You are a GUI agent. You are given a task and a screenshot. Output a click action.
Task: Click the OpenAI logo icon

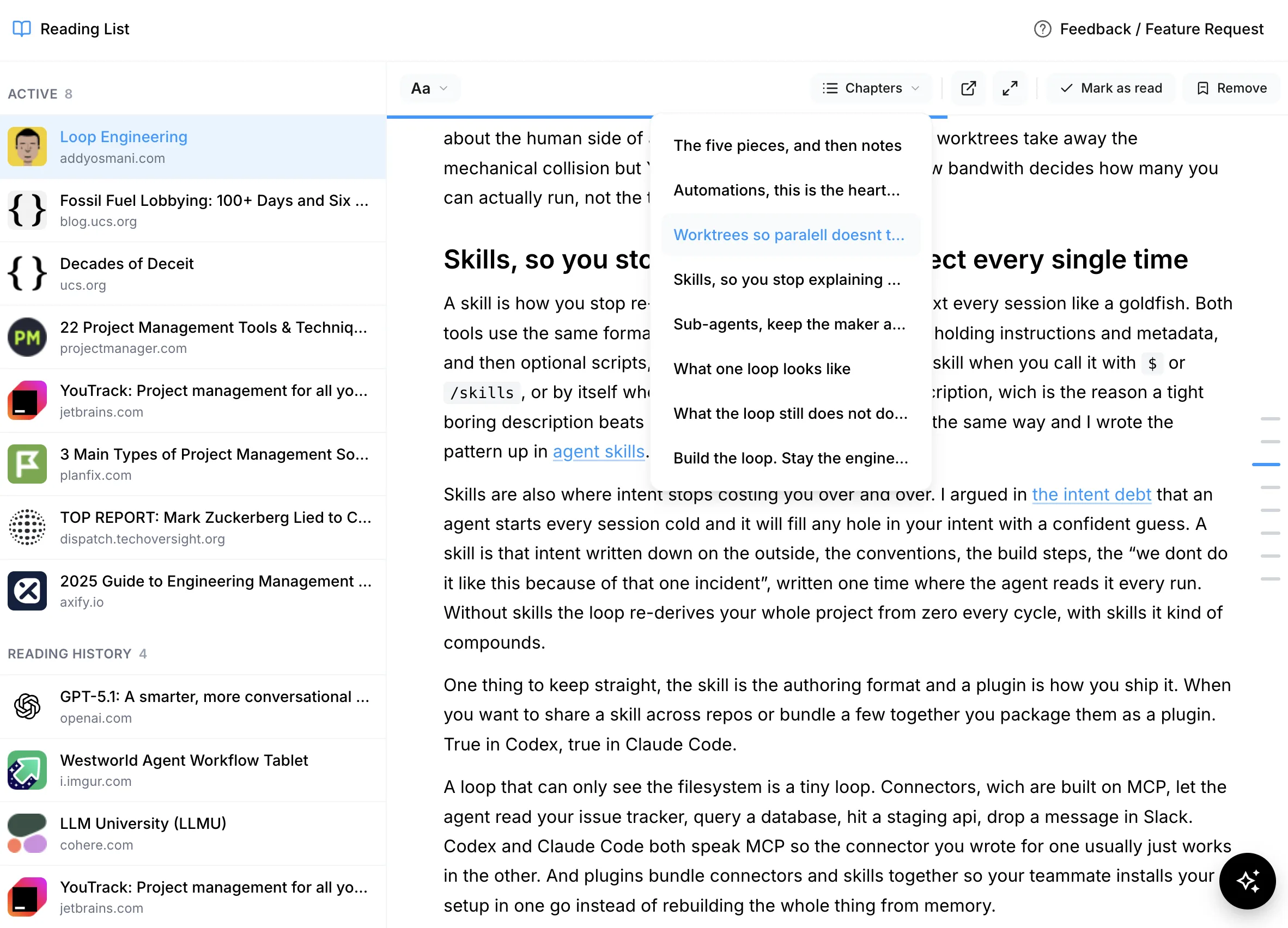pos(27,707)
